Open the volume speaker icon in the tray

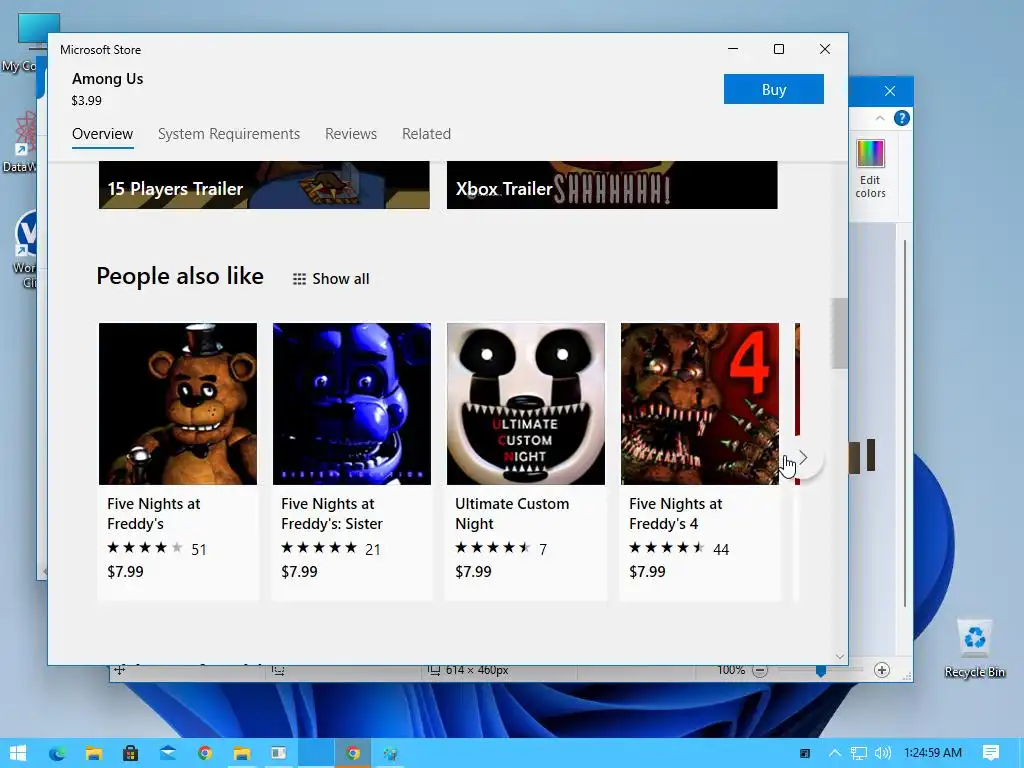click(882, 753)
